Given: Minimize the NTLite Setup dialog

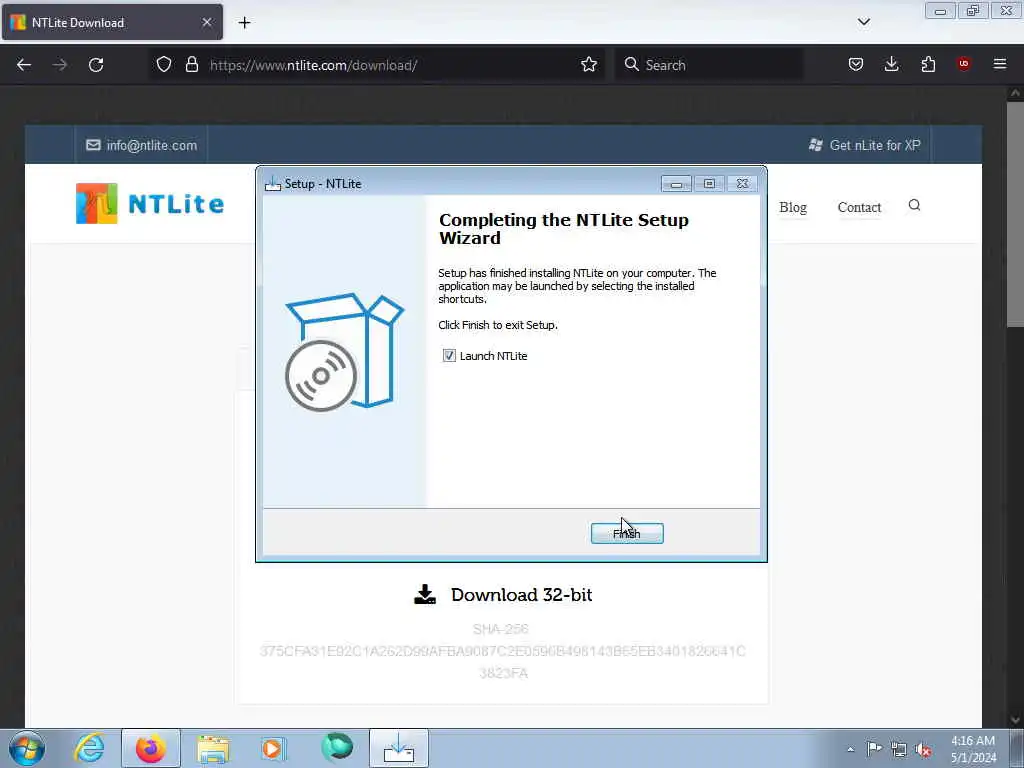Looking at the screenshot, I should [x=676, y=184].
